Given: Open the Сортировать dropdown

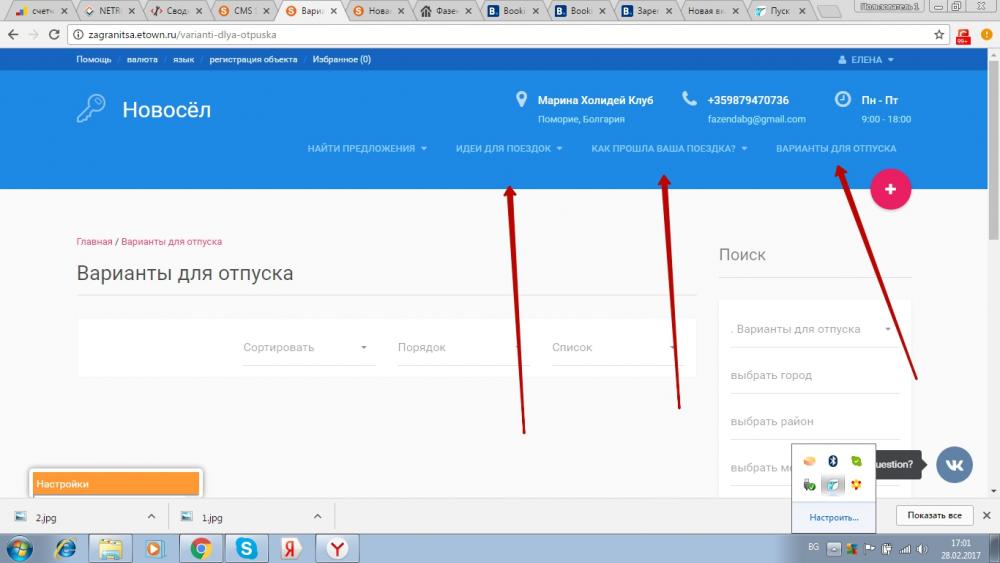Looking at the screenshot, I should click(309, 347).
